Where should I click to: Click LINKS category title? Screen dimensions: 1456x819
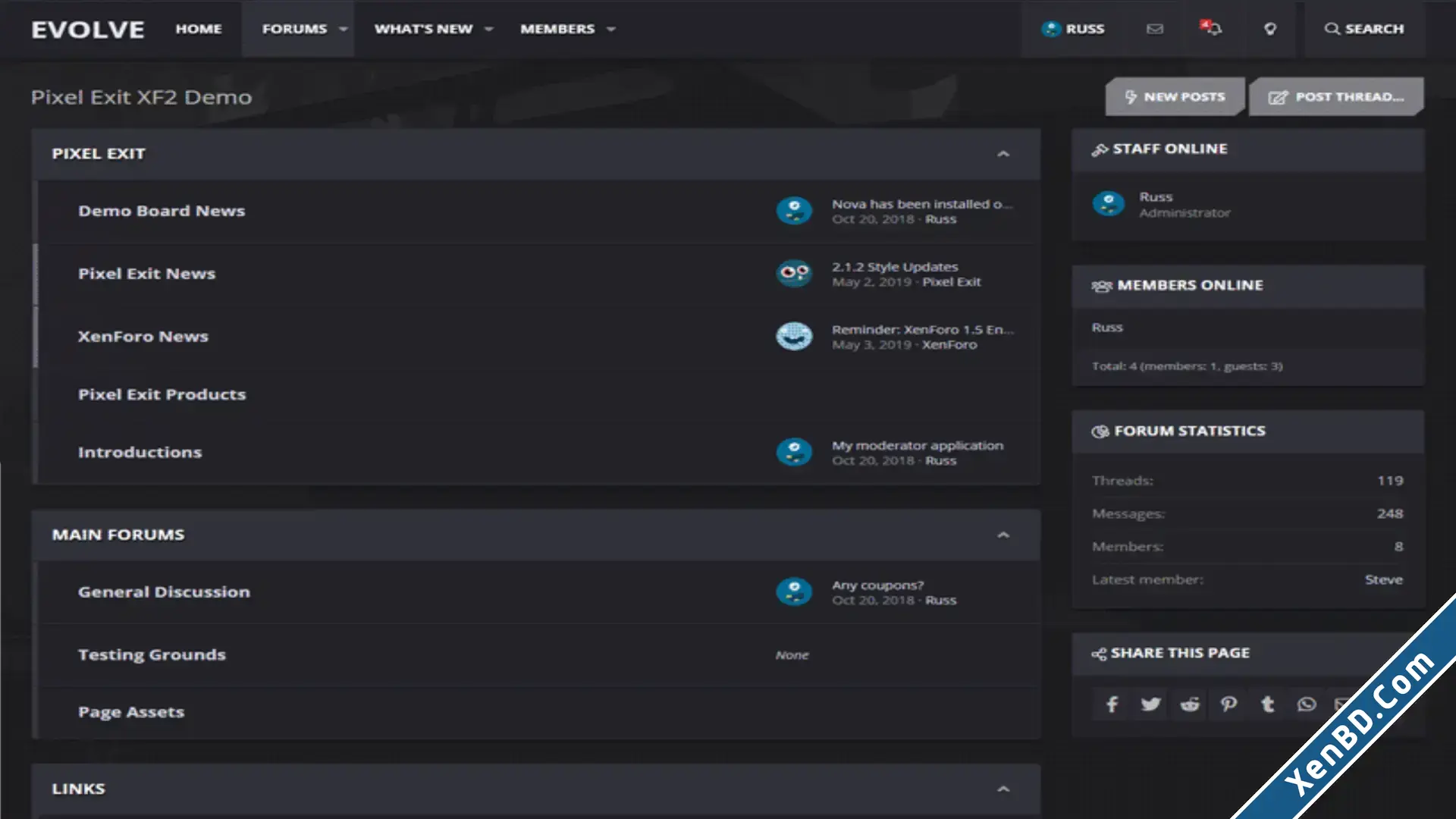tap(79, 789)
